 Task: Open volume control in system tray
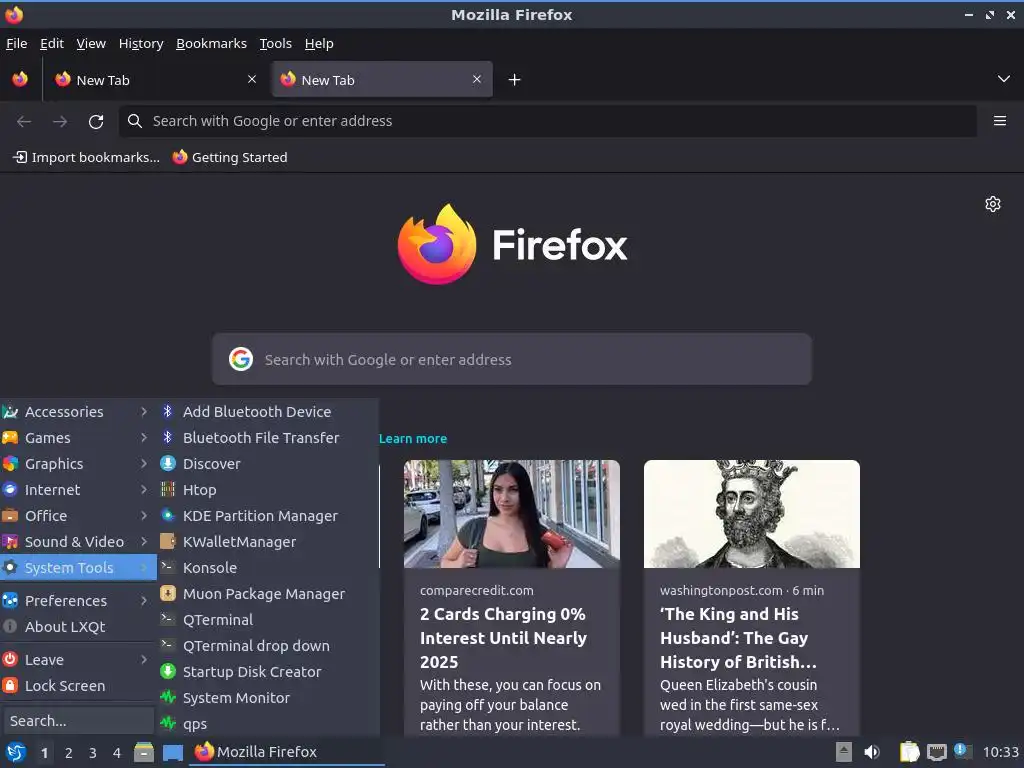pyautogui.click(x=872, y=752)
